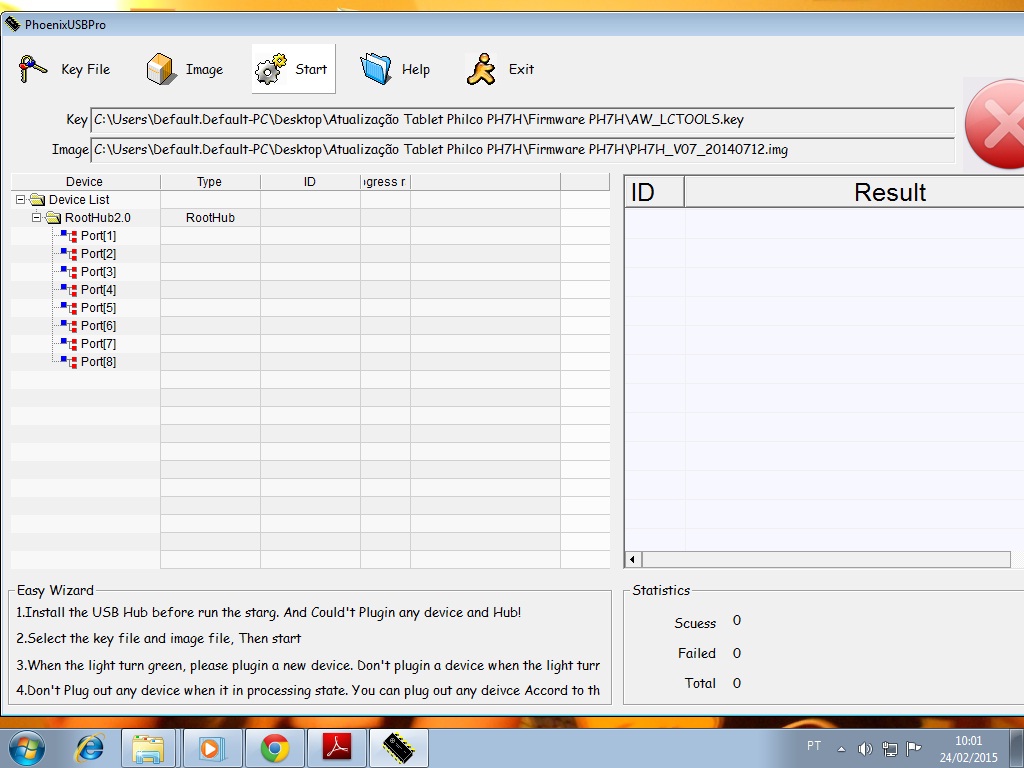
Task: Select the Port[5] USB icon
Action: [x=69, y=308]
